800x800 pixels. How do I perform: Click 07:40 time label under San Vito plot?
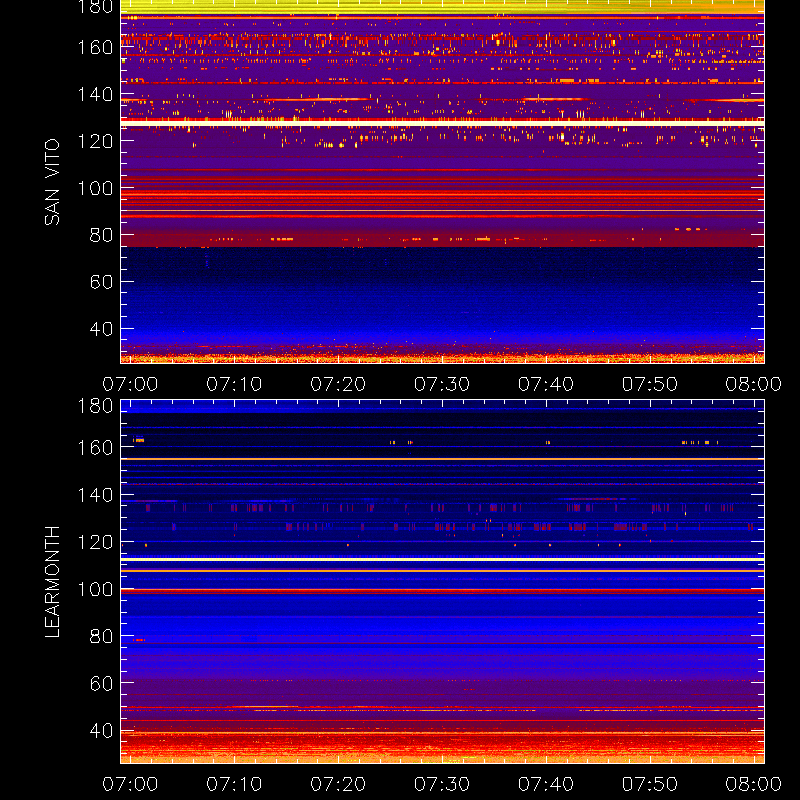pos(546,384)
